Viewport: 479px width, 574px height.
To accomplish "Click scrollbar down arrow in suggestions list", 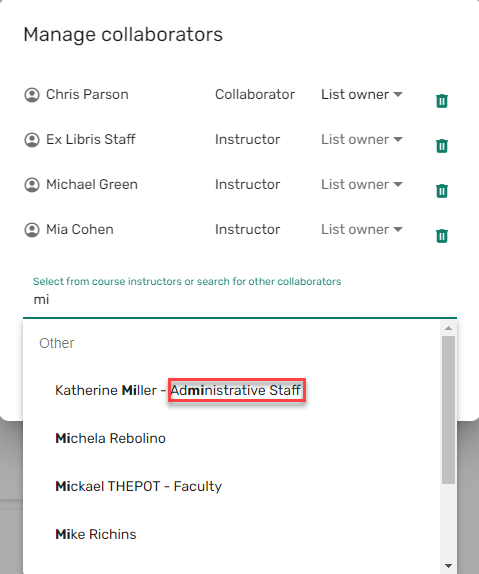I will tap(449, 566).
